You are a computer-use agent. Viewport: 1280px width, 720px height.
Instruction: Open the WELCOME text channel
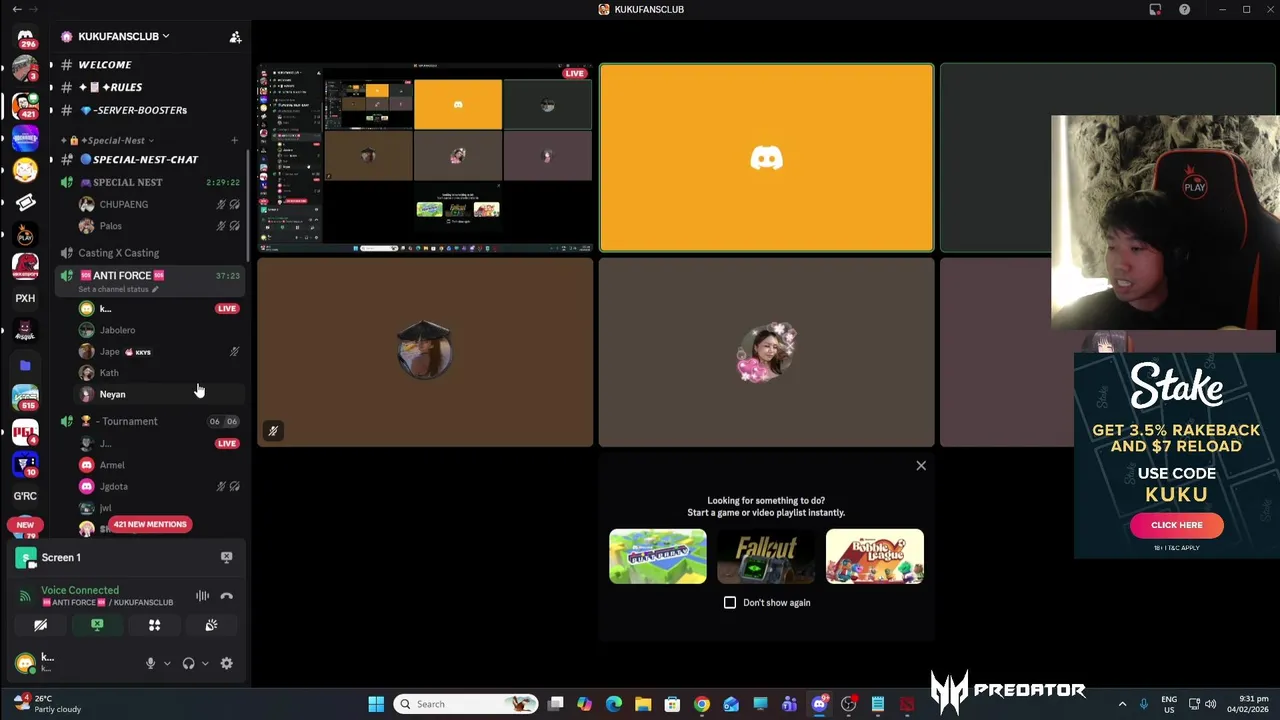click(x=150, y=65)
